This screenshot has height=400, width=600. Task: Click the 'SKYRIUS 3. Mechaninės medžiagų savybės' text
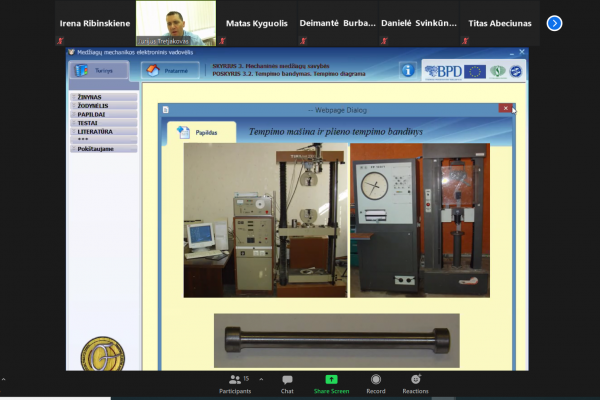click(271, 66)
